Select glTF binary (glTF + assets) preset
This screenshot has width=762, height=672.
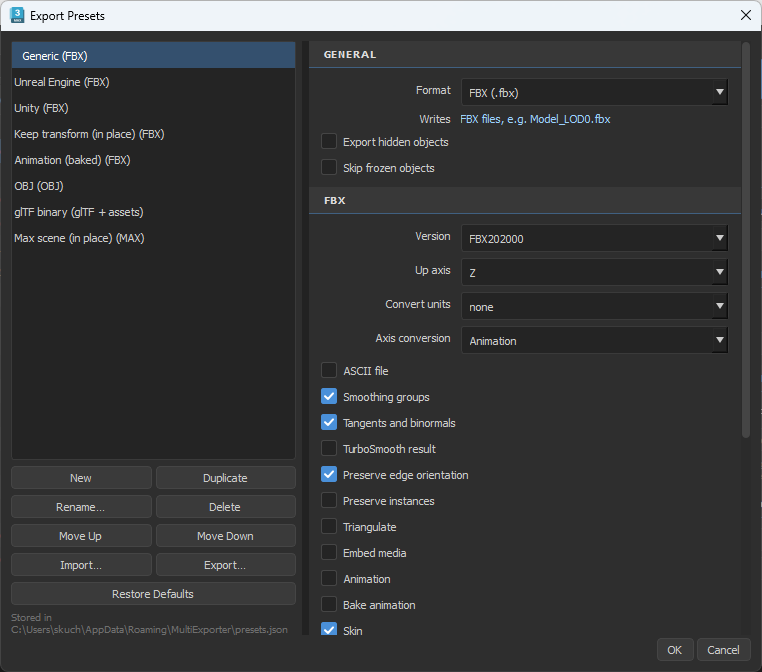coord(154,212)
